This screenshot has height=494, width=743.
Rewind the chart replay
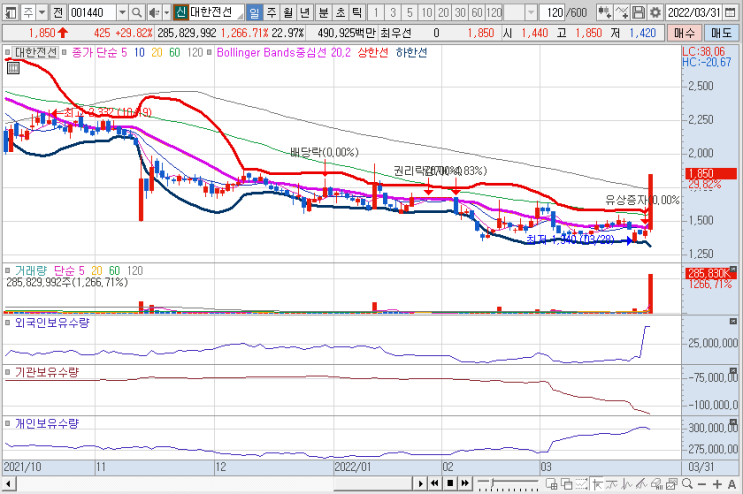[435, 484]
